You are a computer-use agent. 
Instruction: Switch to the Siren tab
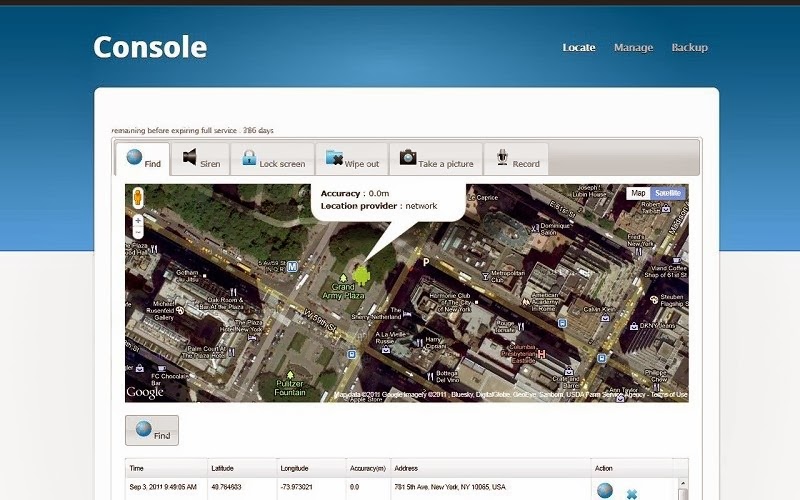(x=201, y=159)
